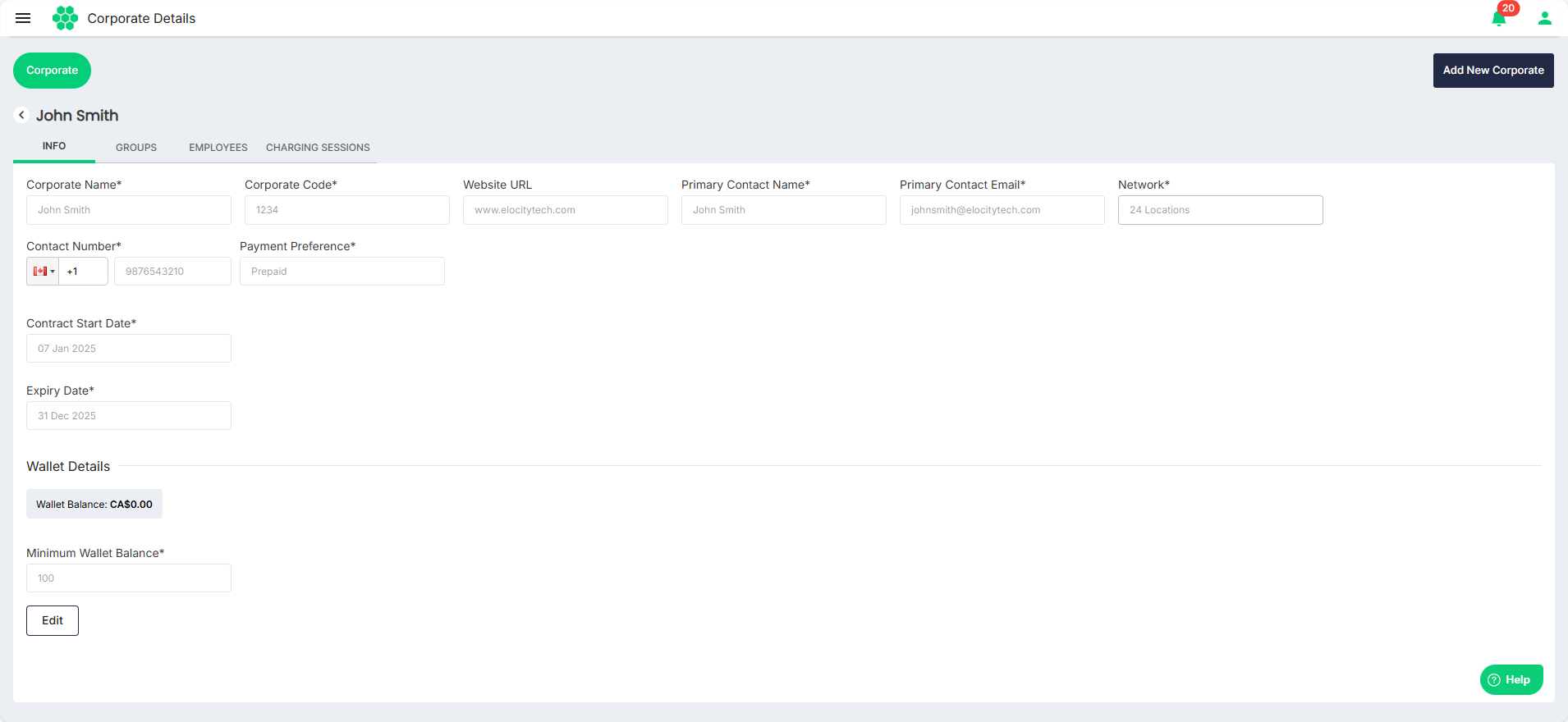Viewport: 1568px width, 722px height.
Task: Click the green Corporate pill button
Action: (52, 71)
